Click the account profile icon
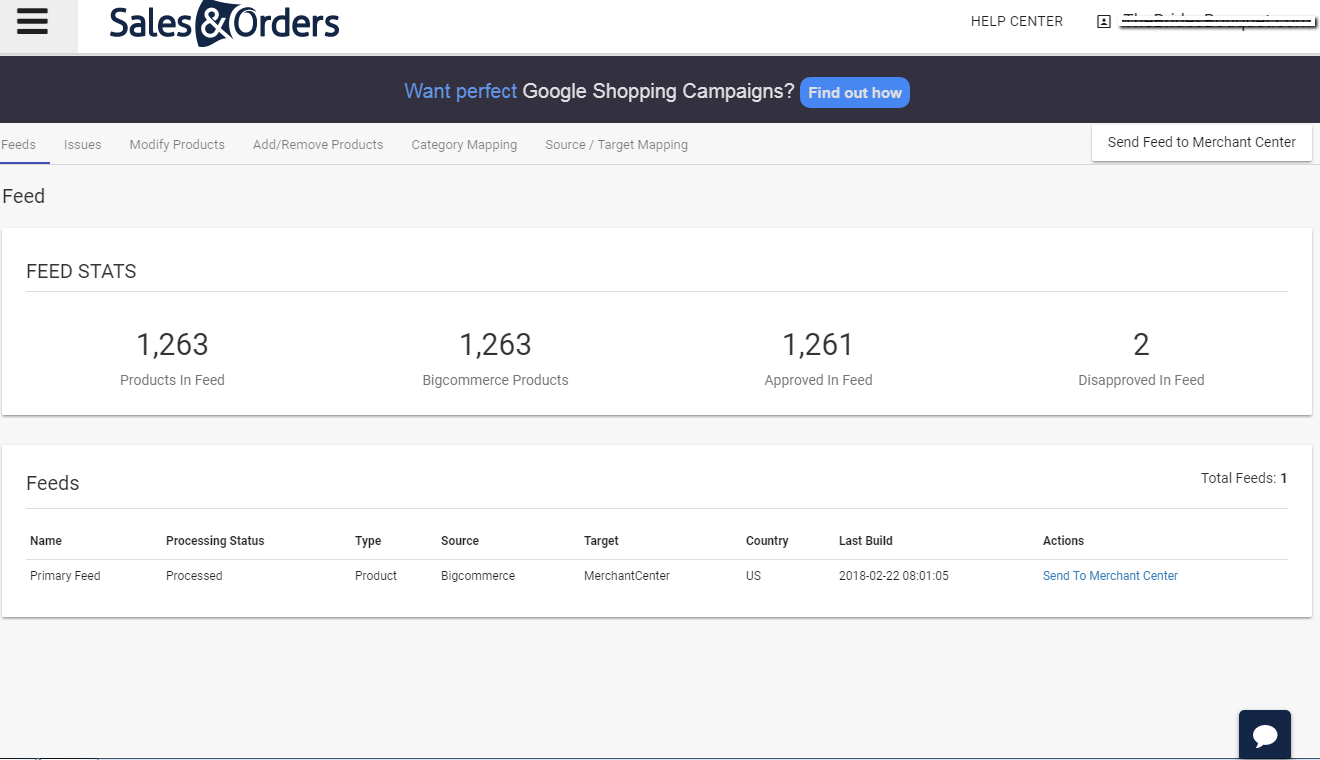1320x760 pixels. [x=1104, y=22]
